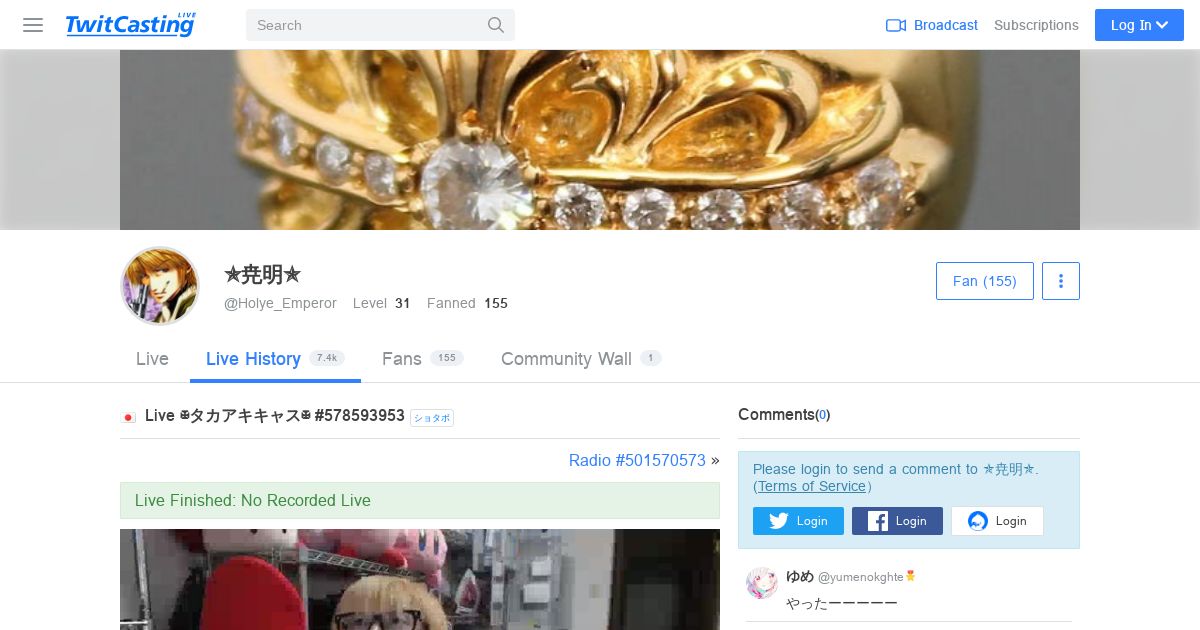Click the Broadcast camera link
Screen dimensions: 1200x630
click(x=932, y=25)
